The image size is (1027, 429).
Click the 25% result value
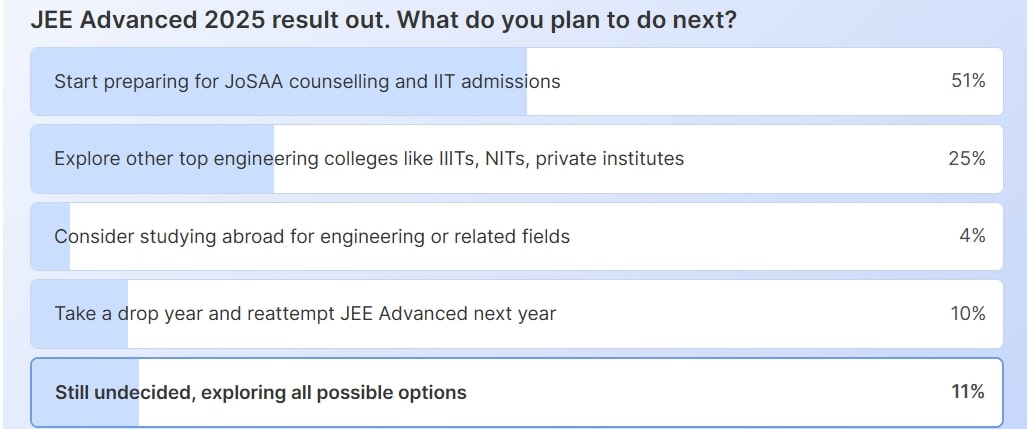[x=967, y=159]
